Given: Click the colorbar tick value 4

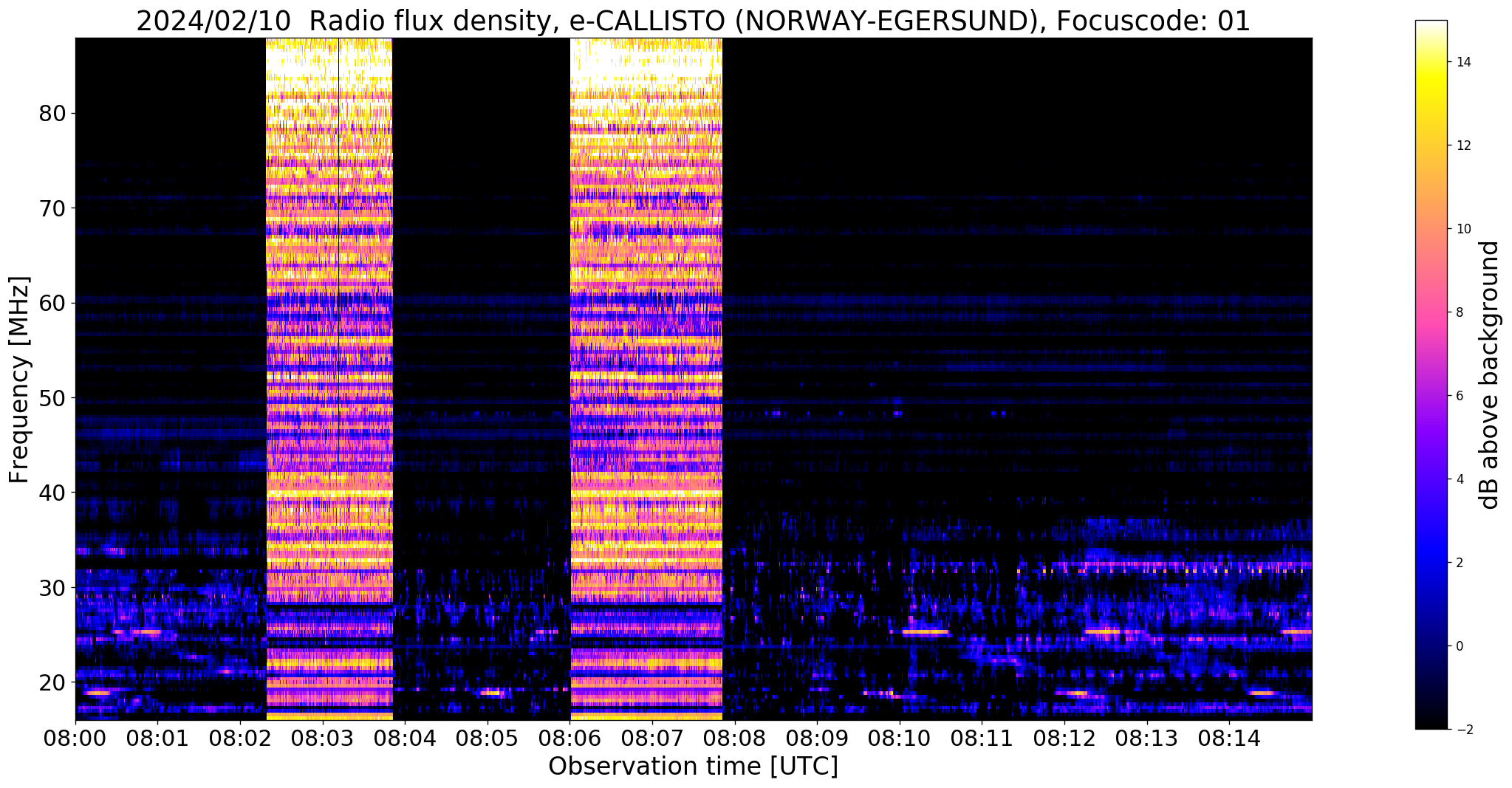Looking at the screenshot, I should click(1459, 479).
